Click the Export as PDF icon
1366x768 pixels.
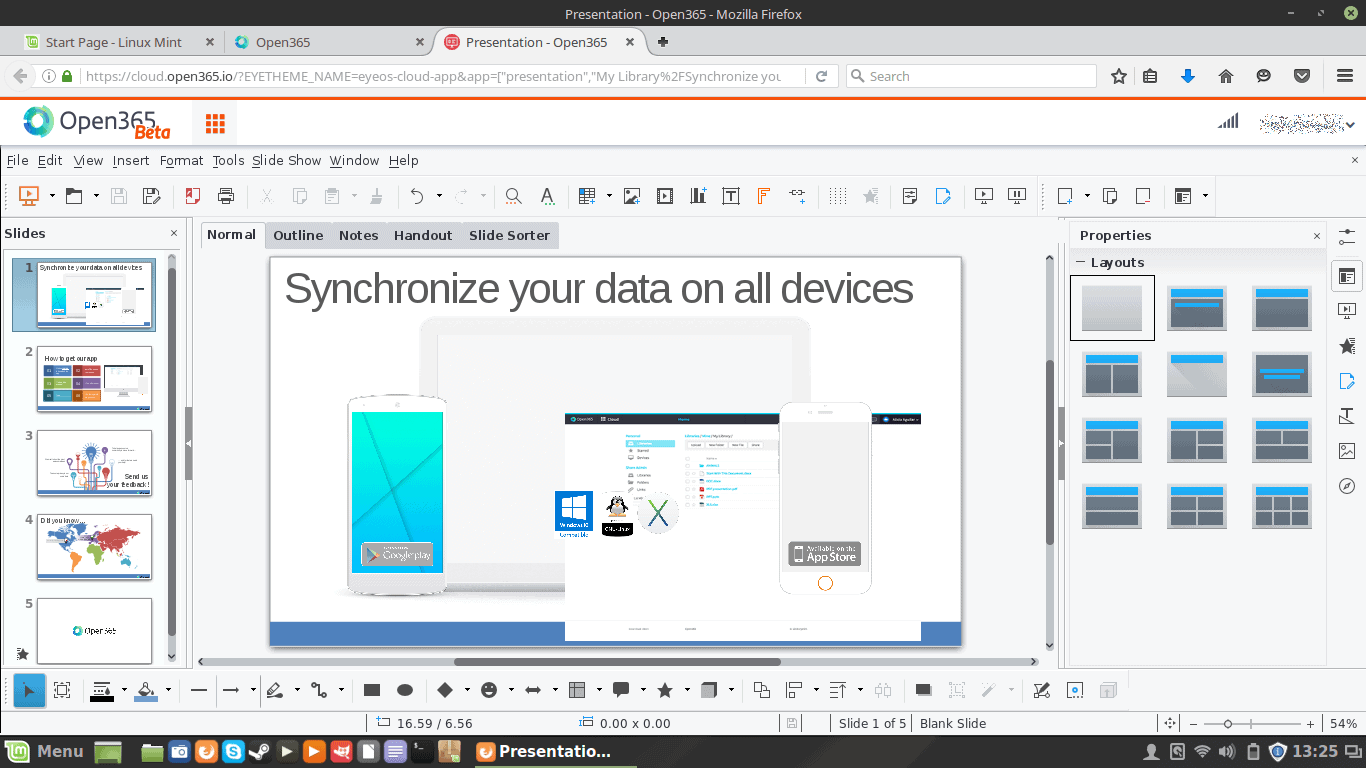click(192, 196)
